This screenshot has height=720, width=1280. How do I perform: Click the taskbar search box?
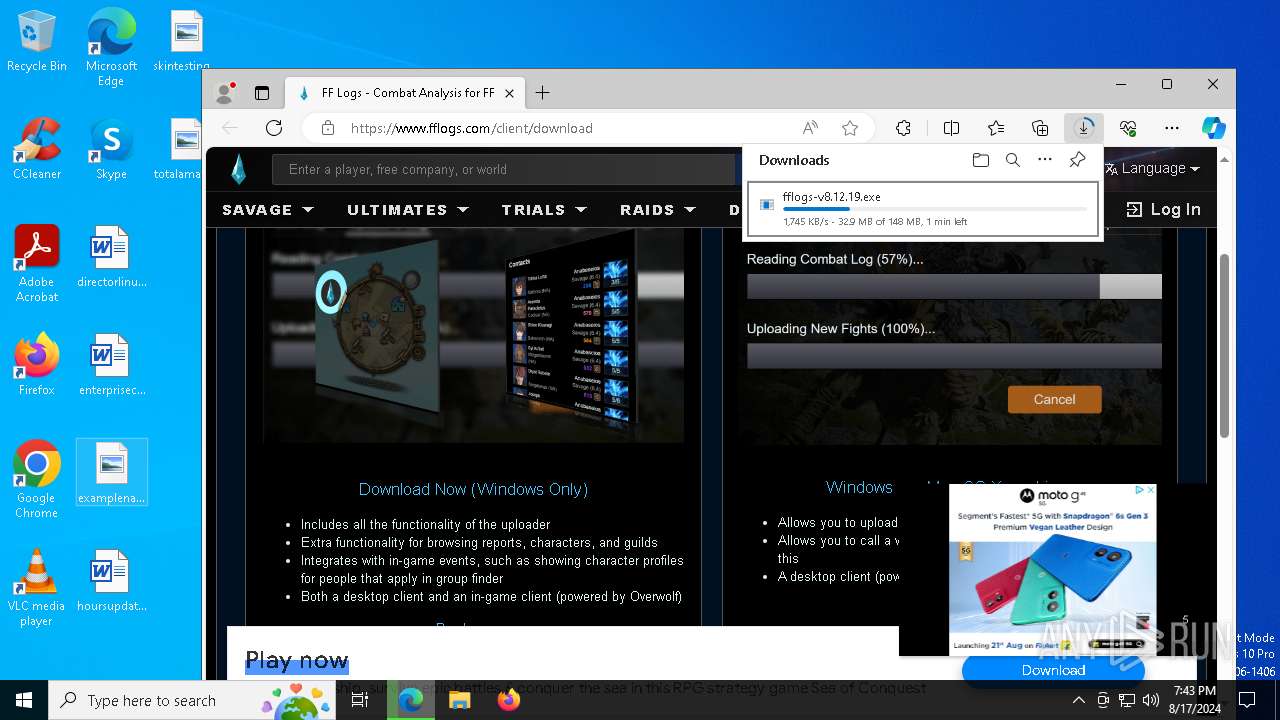[192, 700]
